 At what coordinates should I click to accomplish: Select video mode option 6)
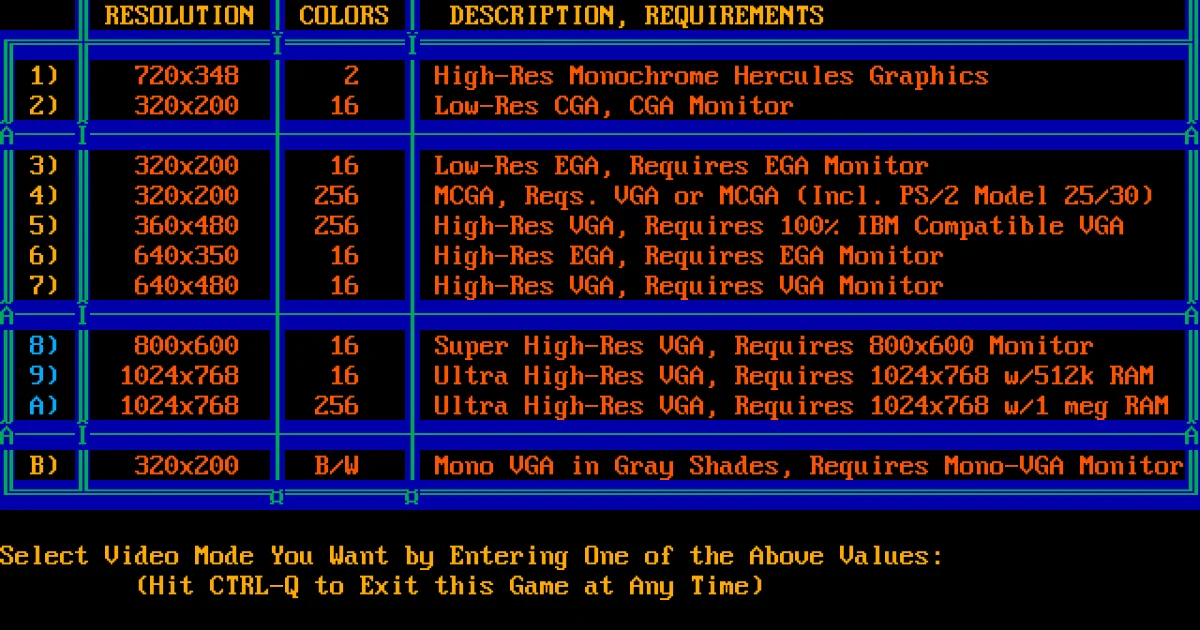43,256
